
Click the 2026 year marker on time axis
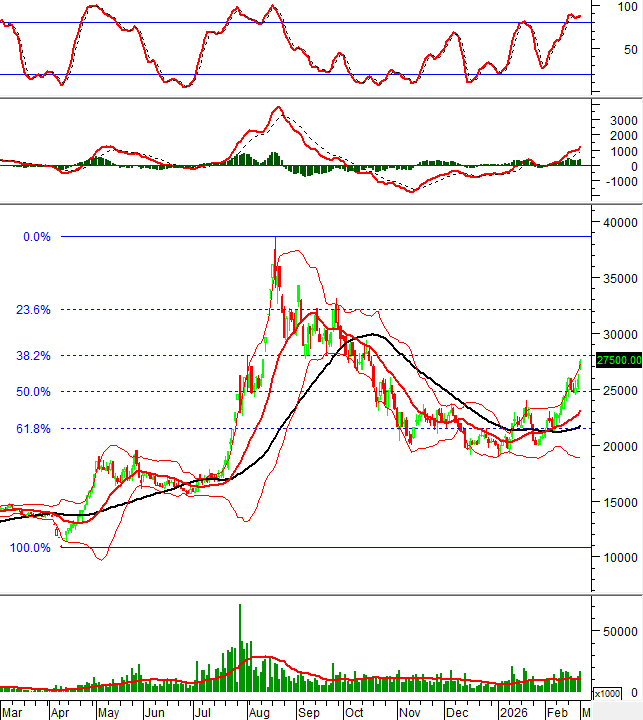point(516,712)
